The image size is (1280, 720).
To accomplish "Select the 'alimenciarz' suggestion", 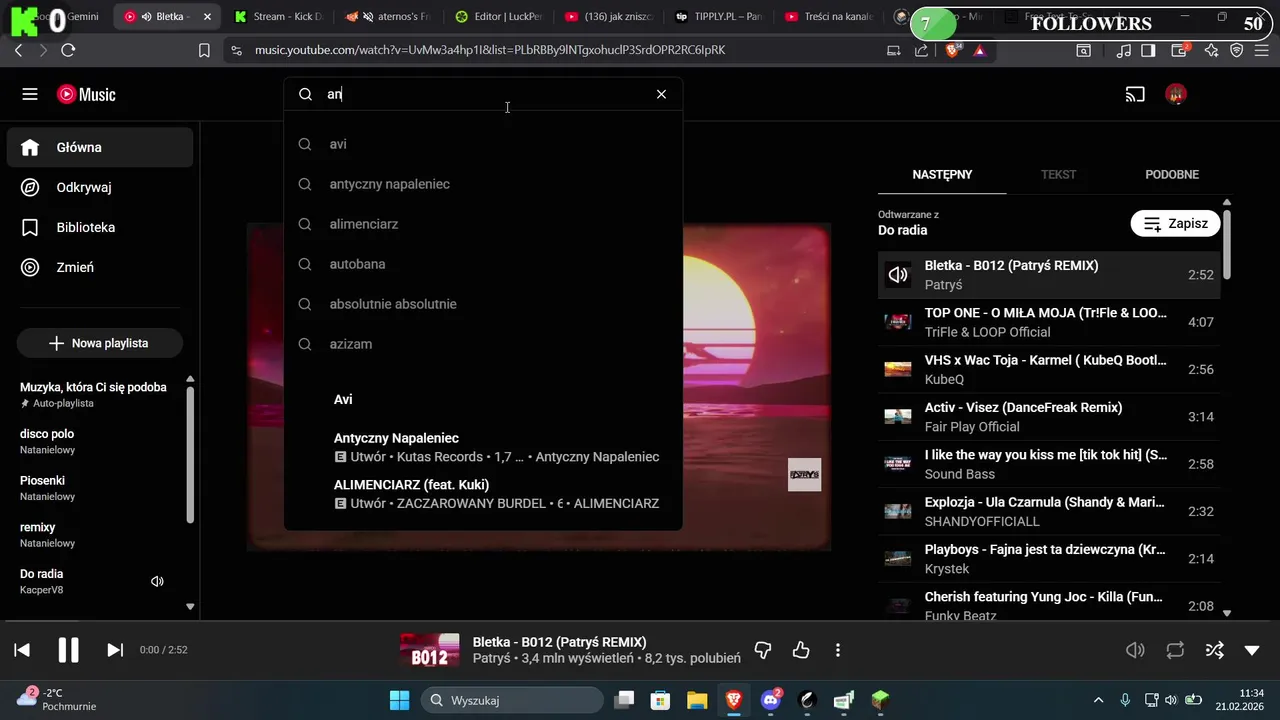I will 483,224.
